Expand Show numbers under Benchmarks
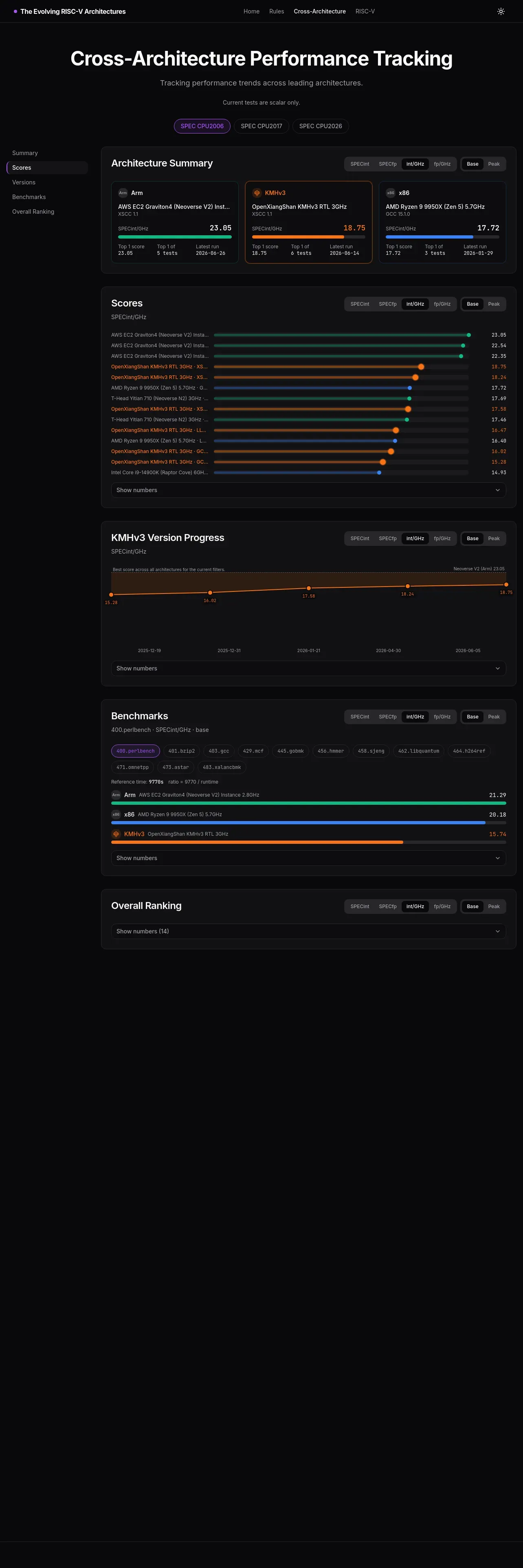Screen dimensions: 523x1568 coord(308,858)
